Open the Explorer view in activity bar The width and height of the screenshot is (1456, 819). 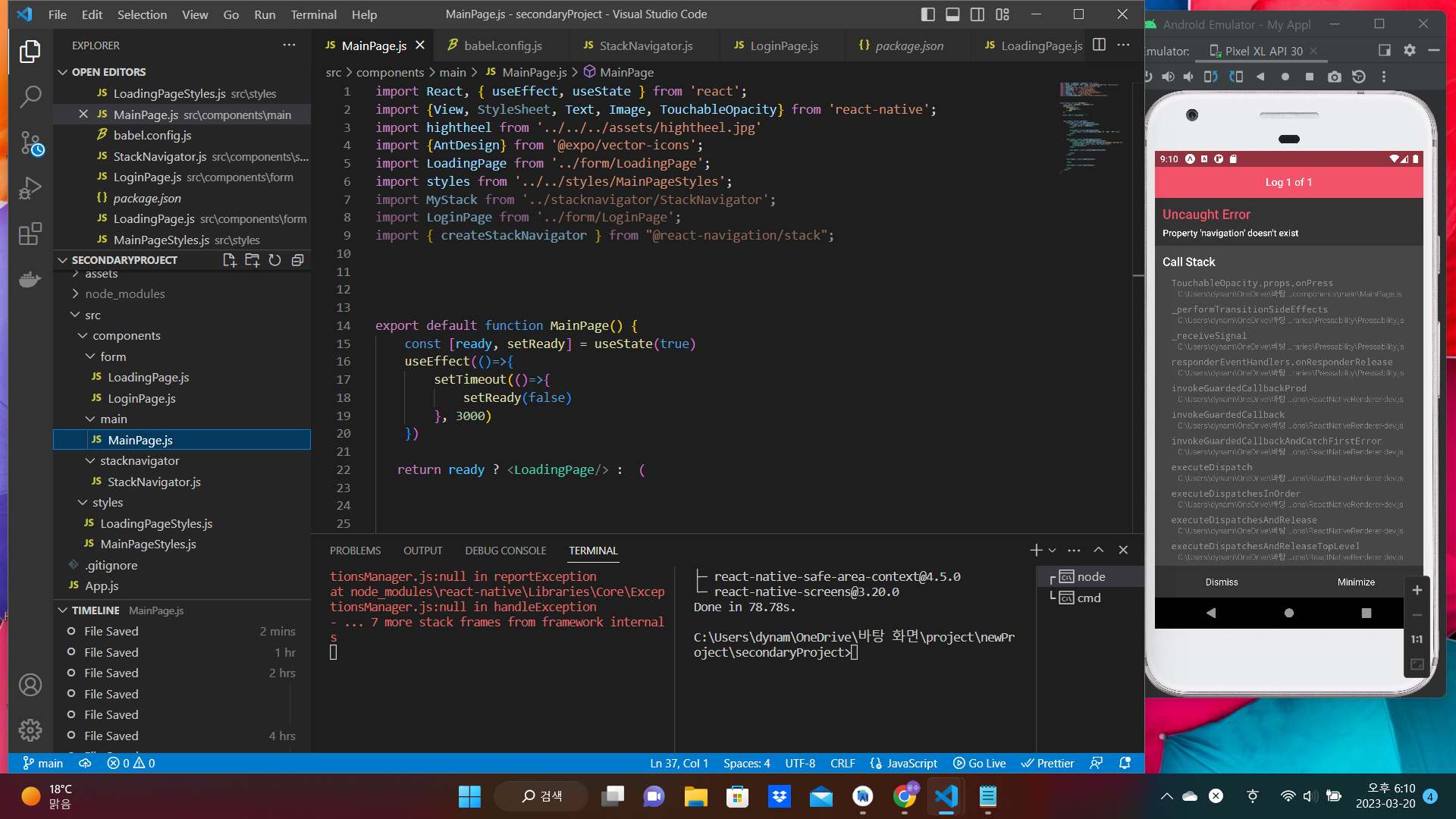(30, 52)
